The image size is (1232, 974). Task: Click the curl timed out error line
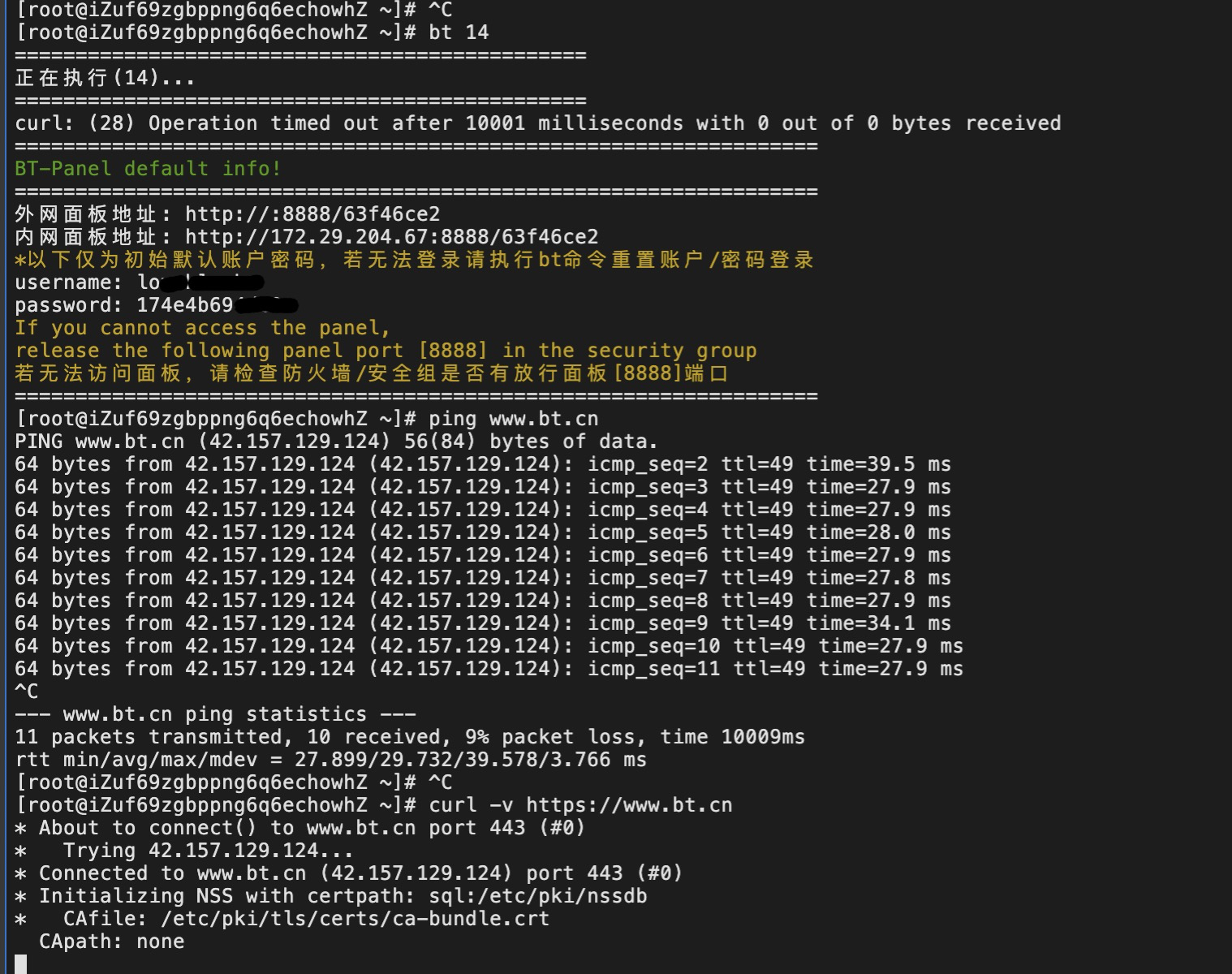coord(538,123)
